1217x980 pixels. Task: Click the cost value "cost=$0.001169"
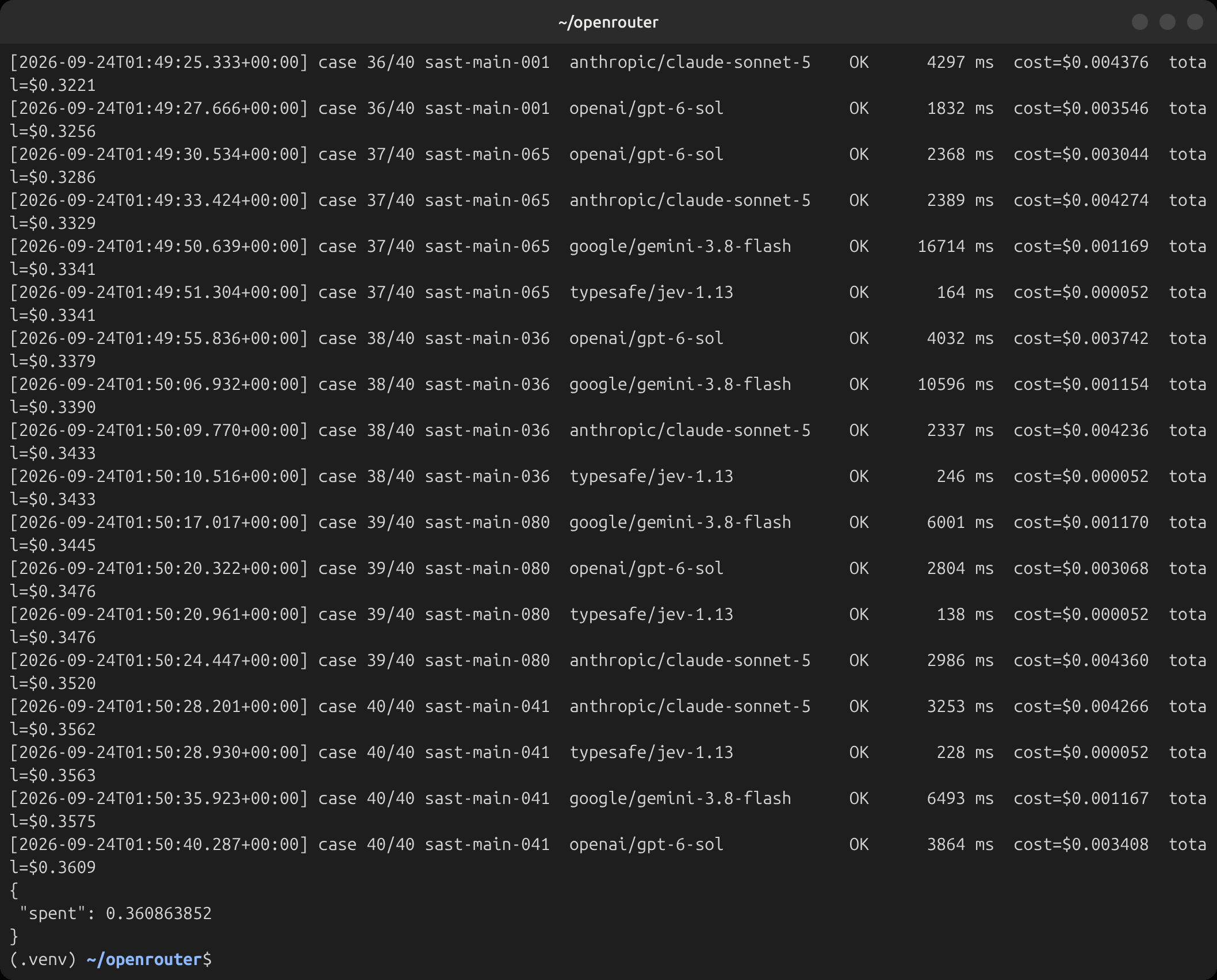1081,246
